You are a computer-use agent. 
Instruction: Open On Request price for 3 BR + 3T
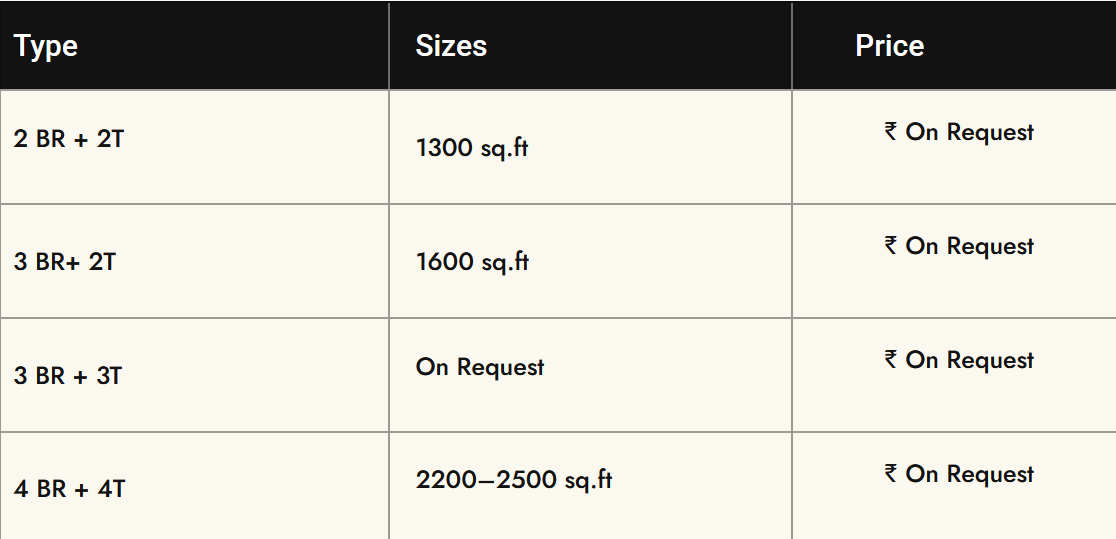(x=969, y=360)
